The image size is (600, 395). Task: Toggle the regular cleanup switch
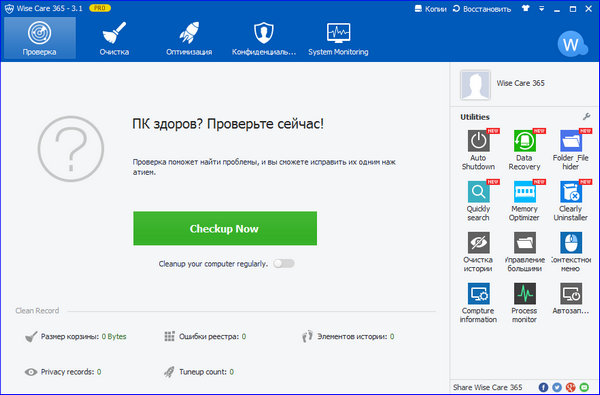284,263
